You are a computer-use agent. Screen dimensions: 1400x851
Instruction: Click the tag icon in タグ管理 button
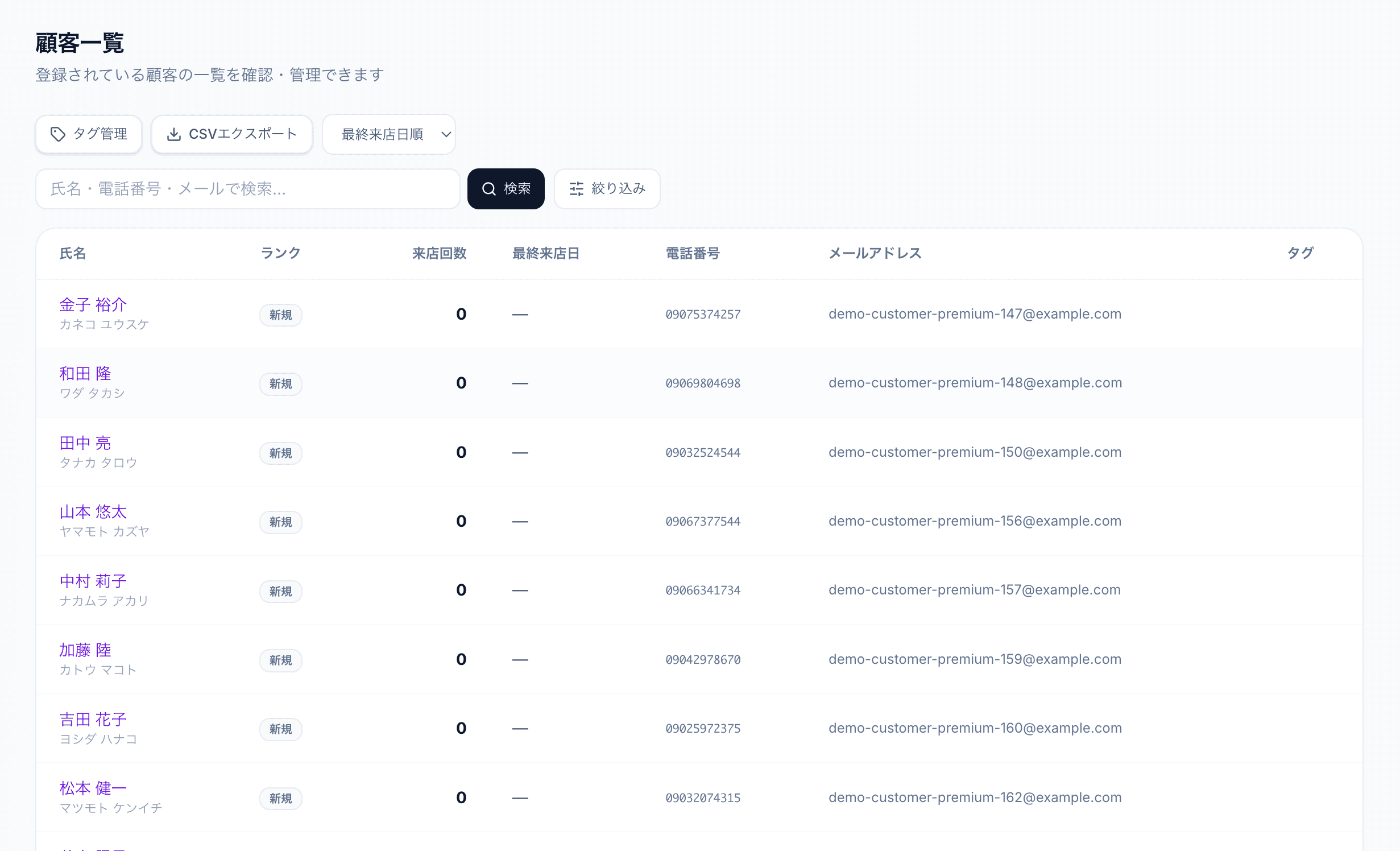[57, 134]
